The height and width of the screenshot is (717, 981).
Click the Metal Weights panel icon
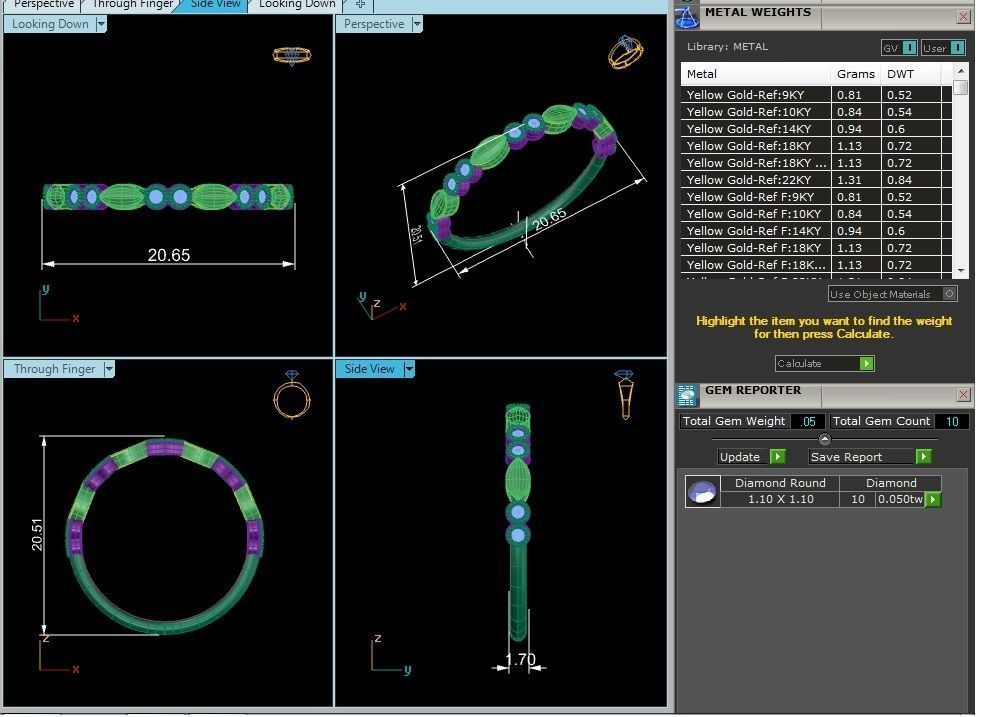coord(686,15)
